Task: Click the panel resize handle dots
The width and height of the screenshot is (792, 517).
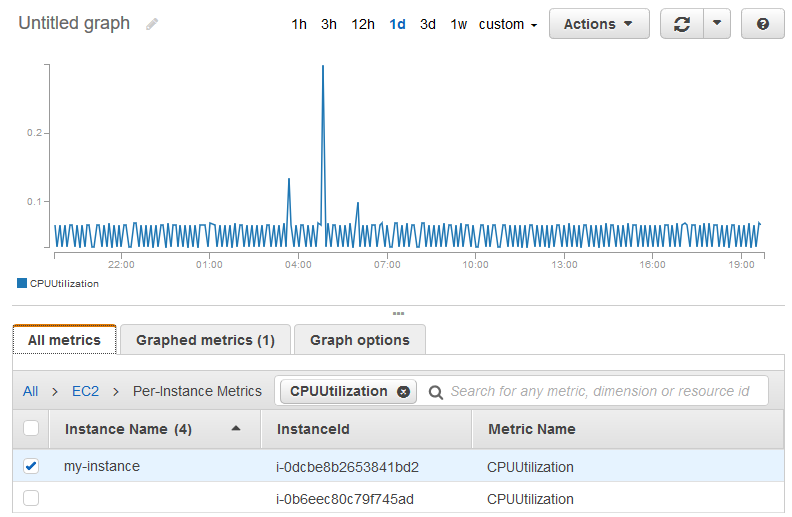Action: [x=398, y=313]
